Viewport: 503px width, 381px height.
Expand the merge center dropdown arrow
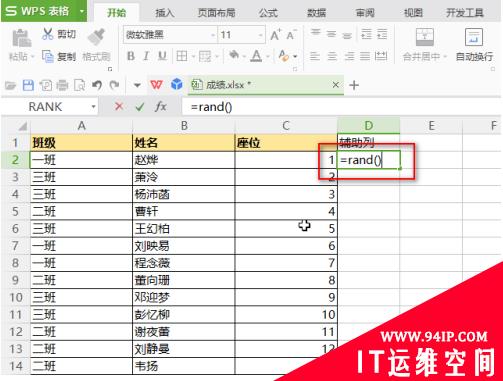pos(445,57)
